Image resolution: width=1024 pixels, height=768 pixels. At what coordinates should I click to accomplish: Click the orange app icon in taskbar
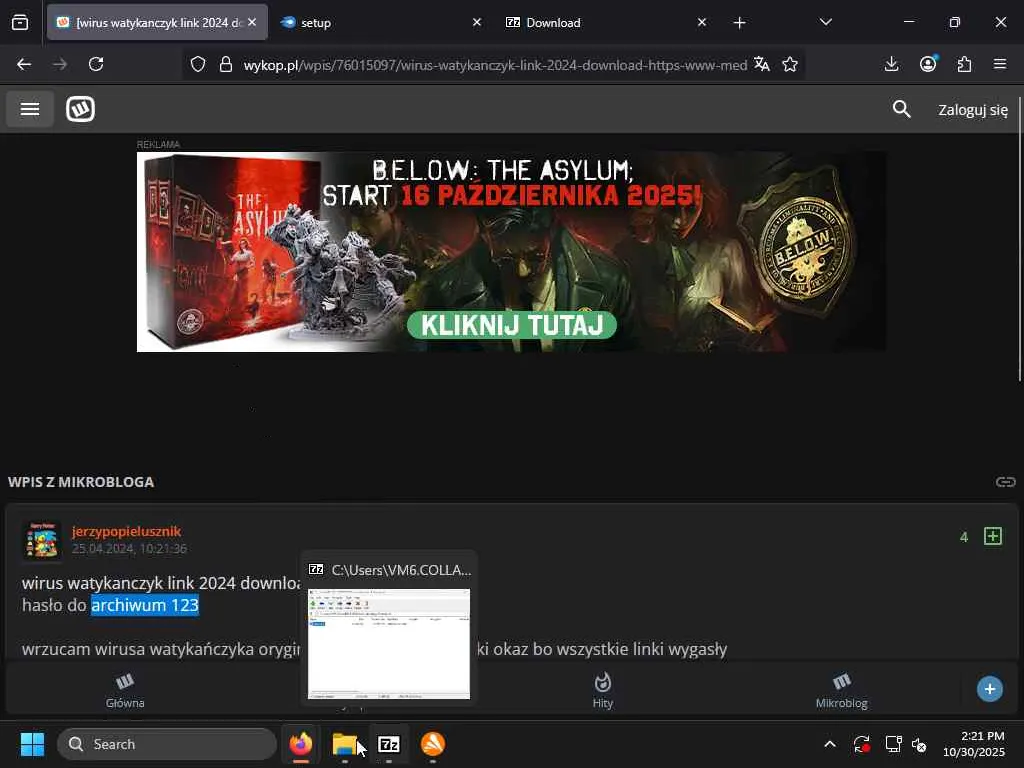(x=432, y=744)
